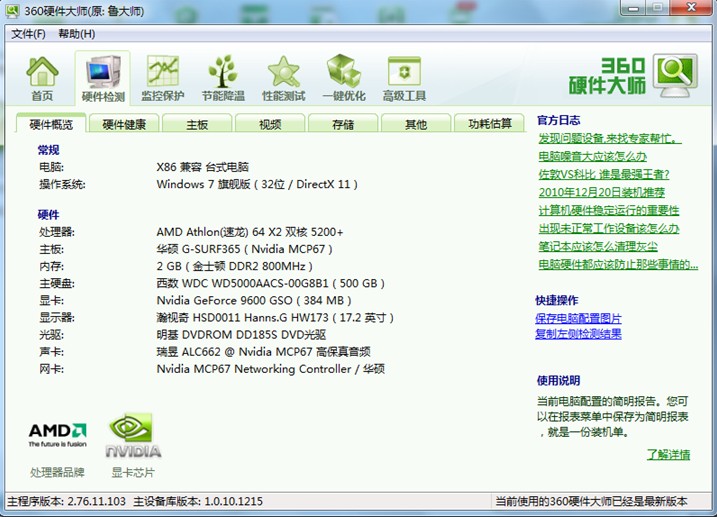Click optical drive value 明基 DVDROM DD185S
717x517 pixels.
coord(241,335)
